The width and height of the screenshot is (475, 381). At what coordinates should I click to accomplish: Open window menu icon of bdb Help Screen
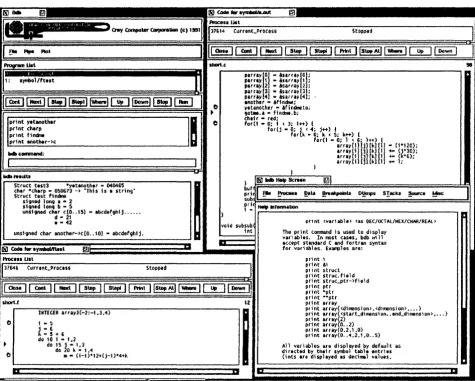[260, 180]
